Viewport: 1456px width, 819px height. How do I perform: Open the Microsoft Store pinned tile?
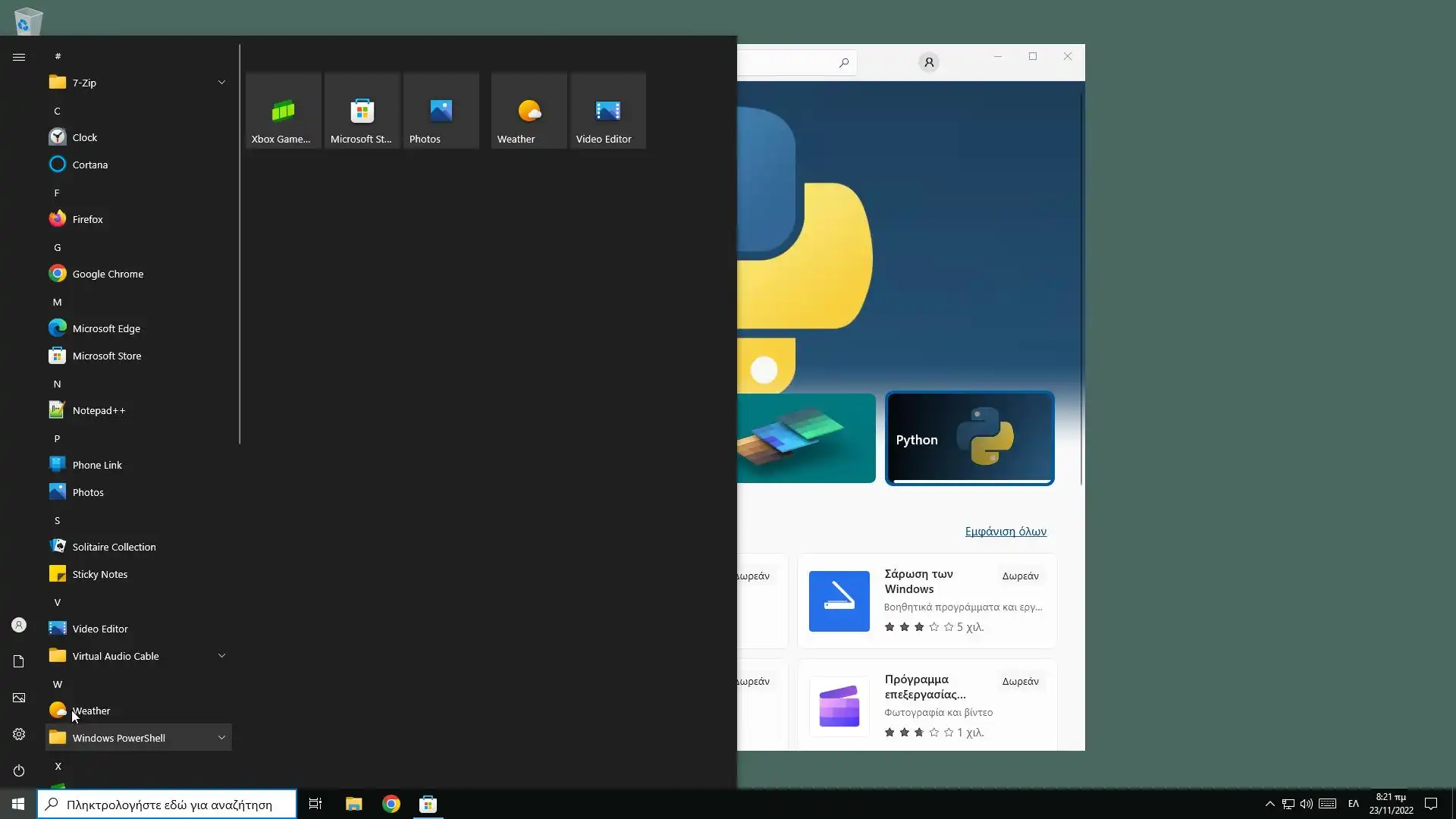tap(362, 111)
